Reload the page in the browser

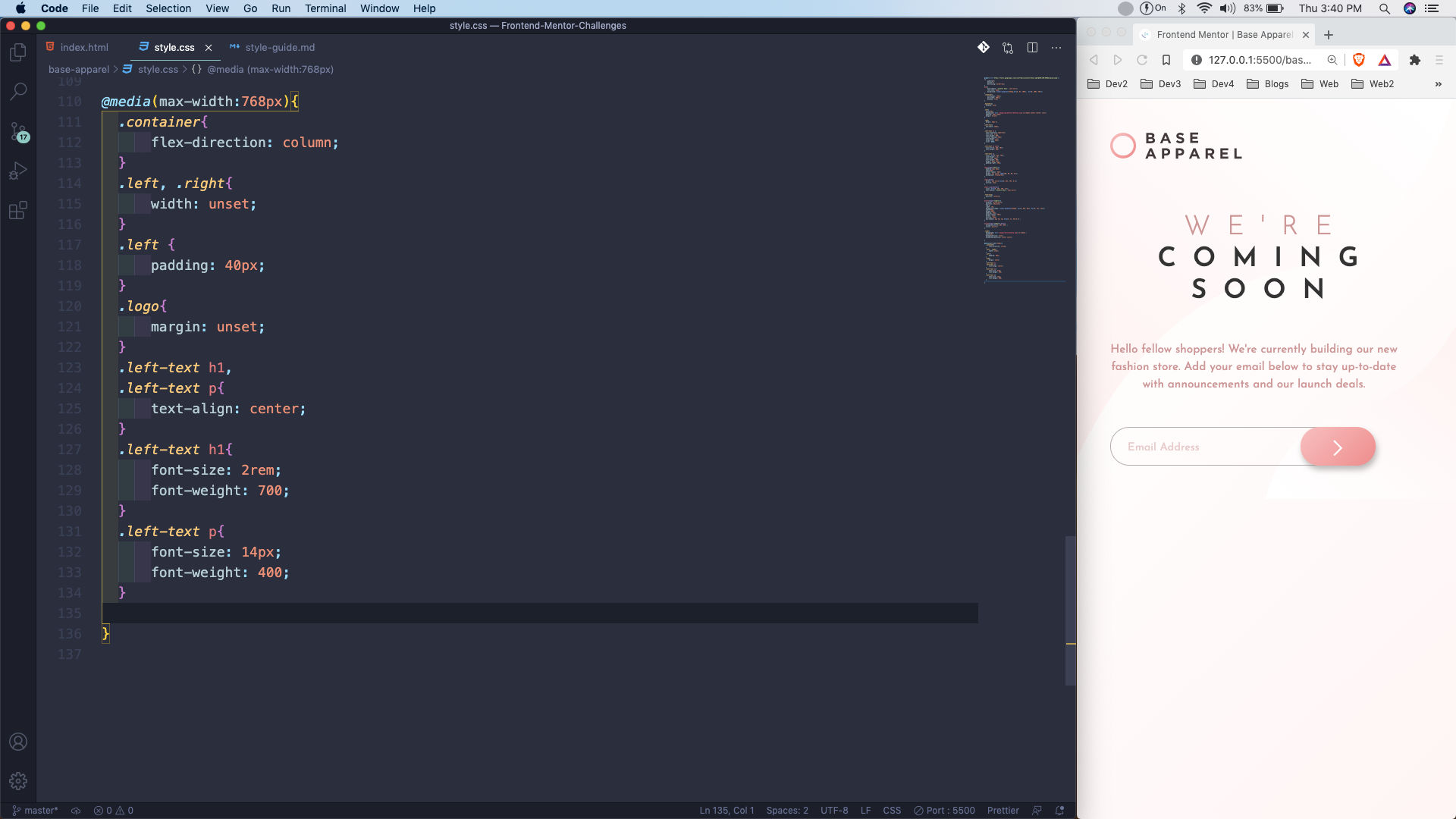1142,60
